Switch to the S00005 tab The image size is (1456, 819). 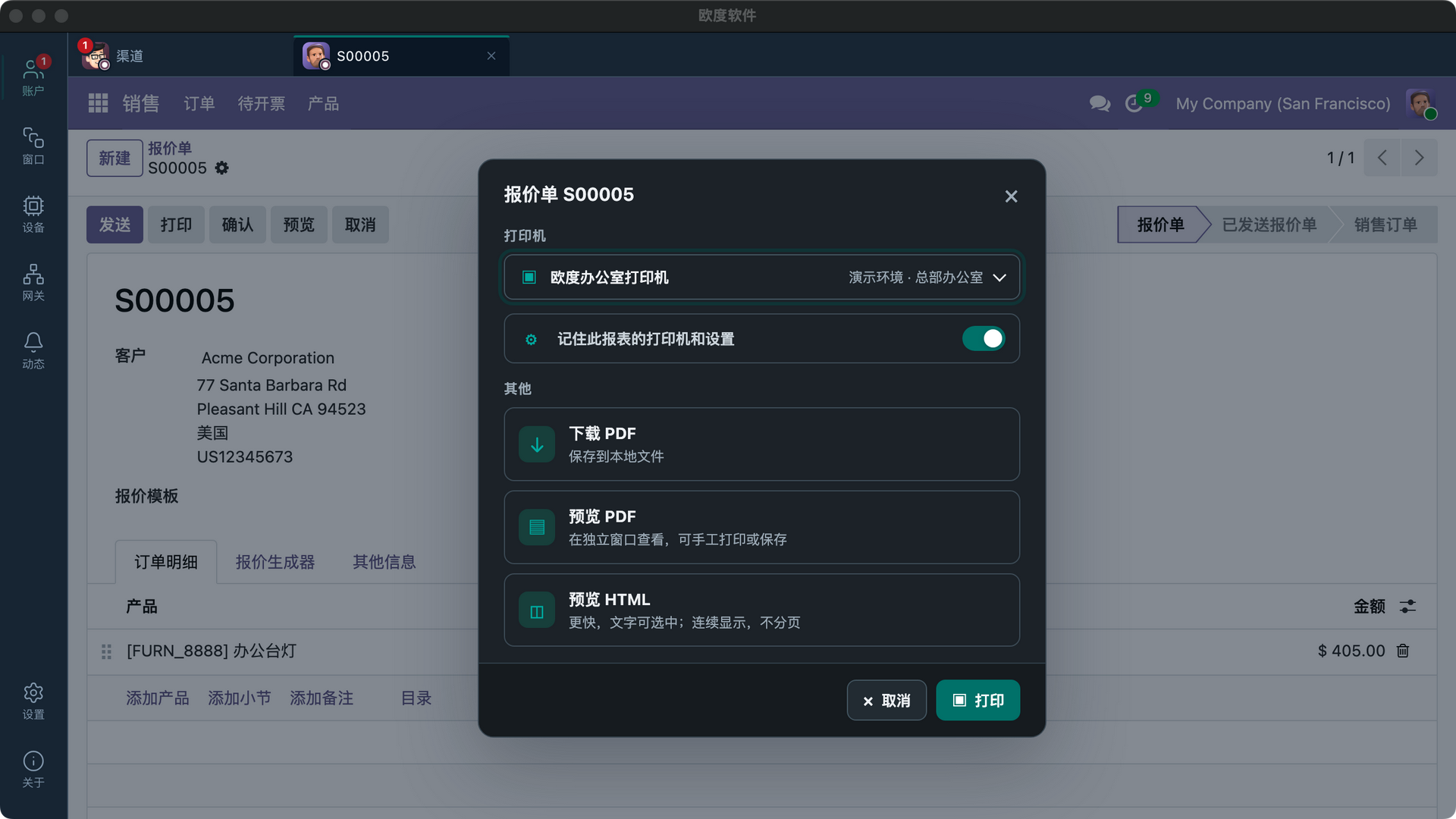tap(401, 55)
